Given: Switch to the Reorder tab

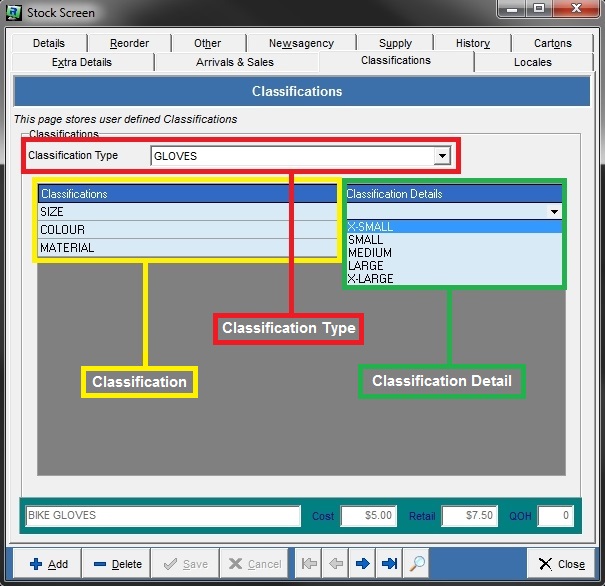Looking at the screenshot, I should (129, 43).
